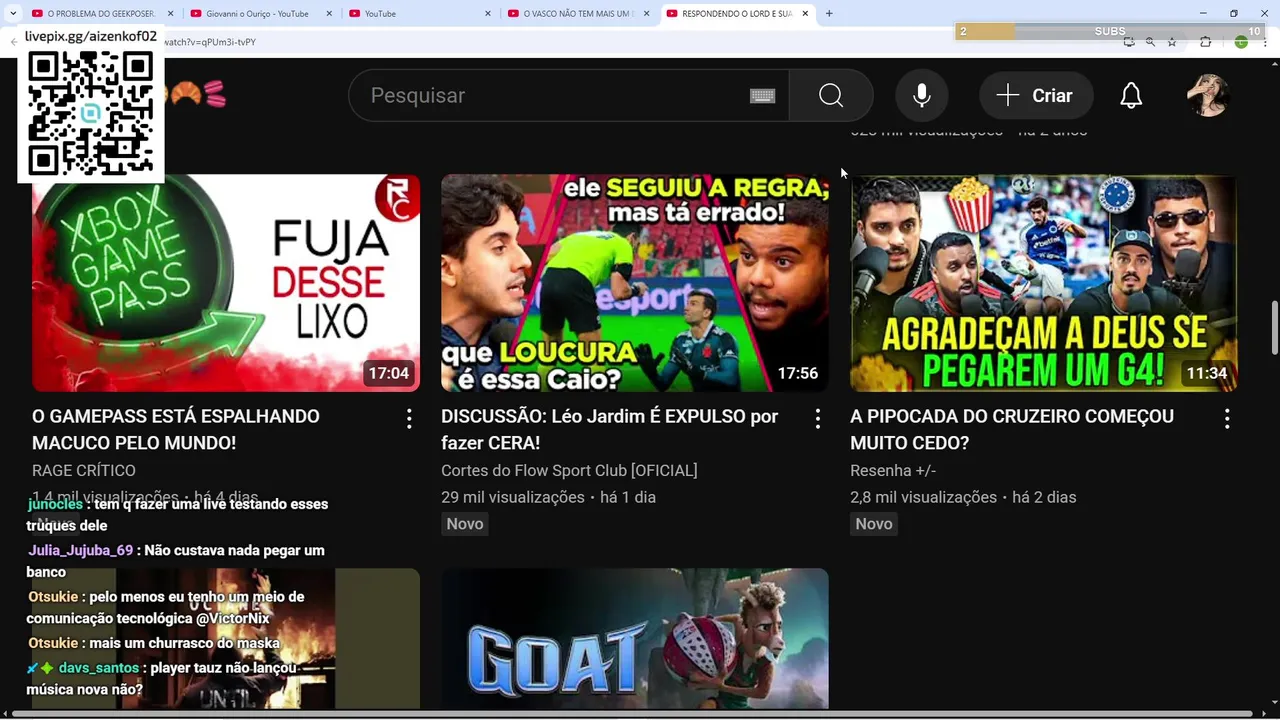
Task: Open title A PIPOCADA DO CRUZEIRO COMEÇOU
Action: 1012,429
